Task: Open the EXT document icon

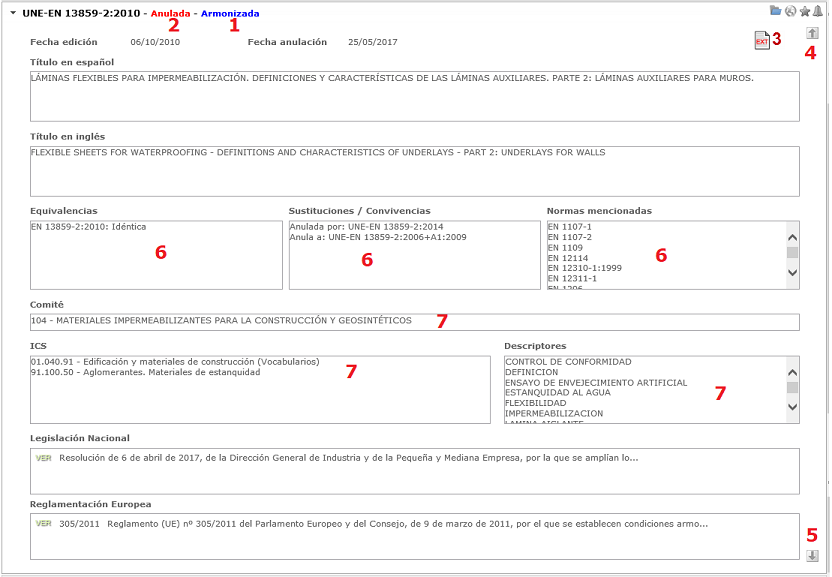Action: pos(762,40)
